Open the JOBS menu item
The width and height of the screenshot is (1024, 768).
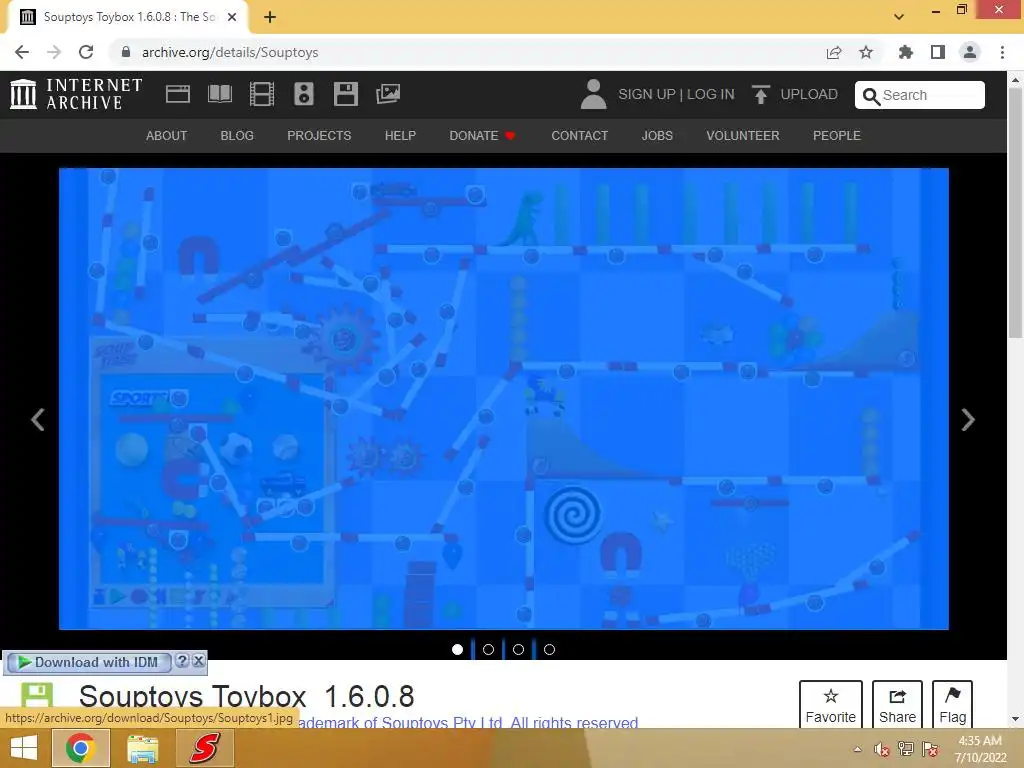657,136
